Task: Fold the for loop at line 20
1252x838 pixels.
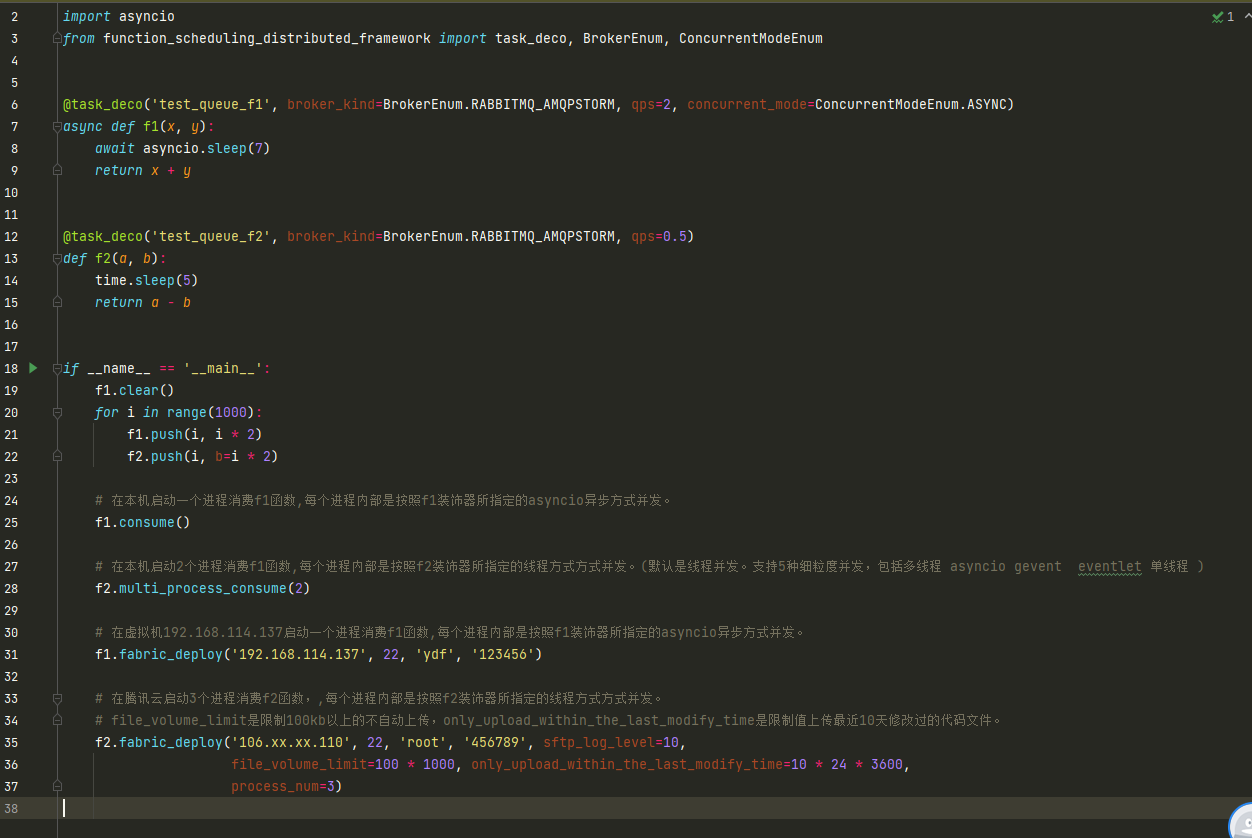Action: tap(57, 412)
